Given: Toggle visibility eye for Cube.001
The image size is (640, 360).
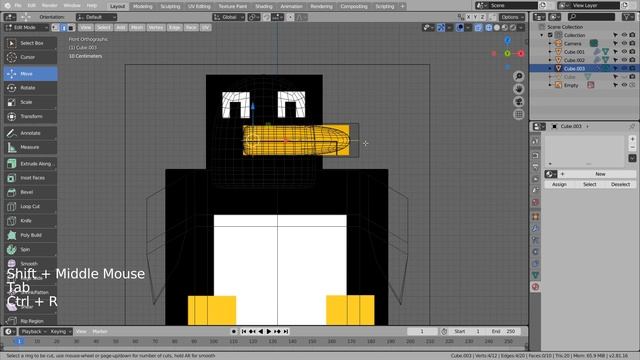Looking at the screenshot, I should pos(624,52).
